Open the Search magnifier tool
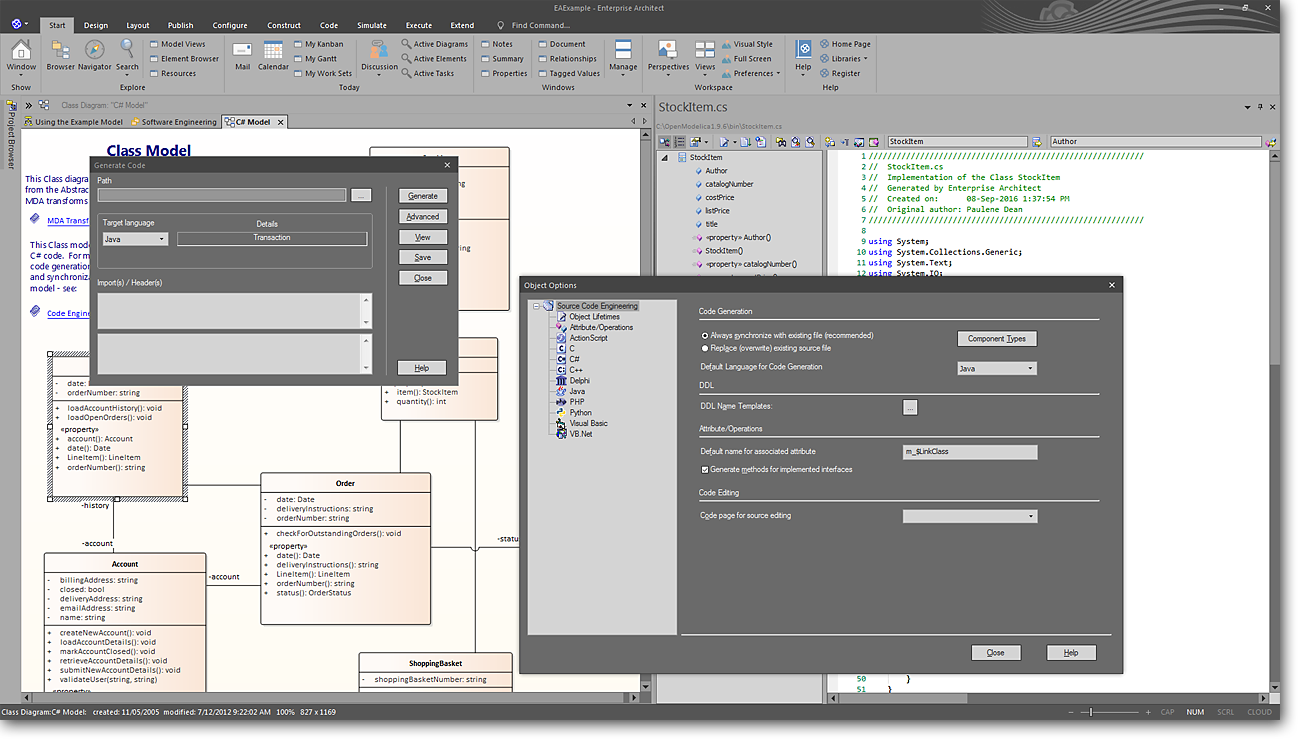Viewport: 1310px width, 750px height. pyautogui.click(x=127, y=50)
